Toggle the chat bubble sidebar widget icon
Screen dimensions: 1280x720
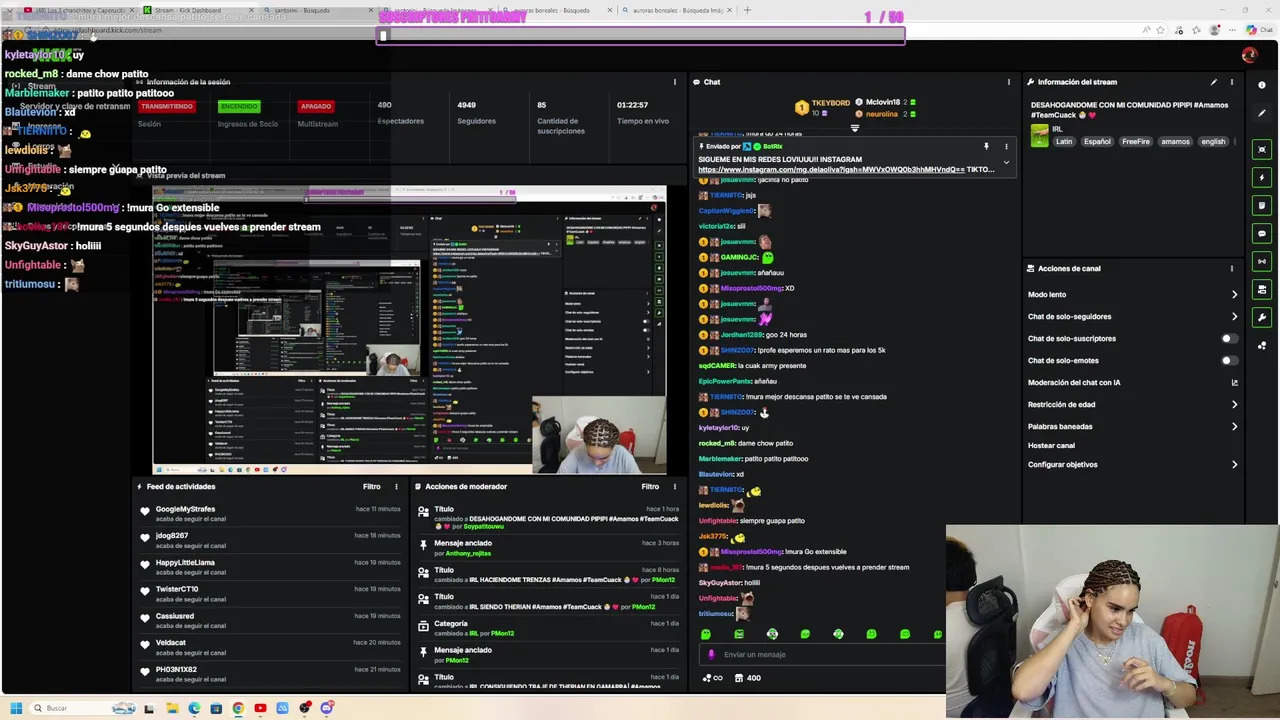[x=1262, y=233]
